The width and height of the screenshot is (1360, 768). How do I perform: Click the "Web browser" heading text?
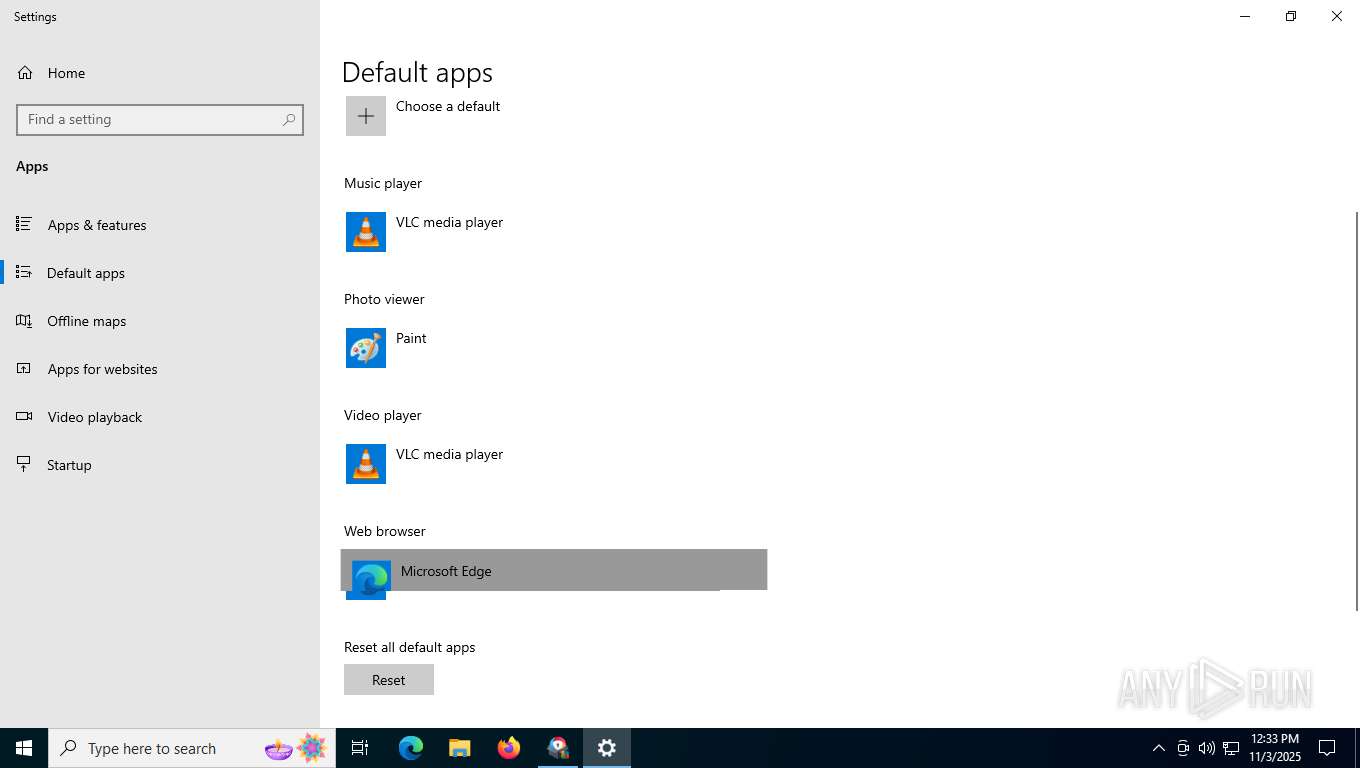point(385,531)
